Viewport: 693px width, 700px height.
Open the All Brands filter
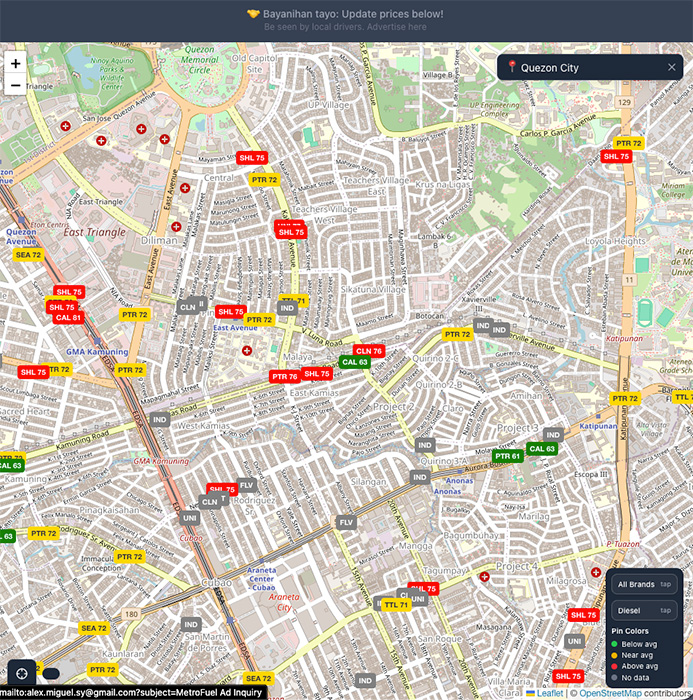click(645, 584)
